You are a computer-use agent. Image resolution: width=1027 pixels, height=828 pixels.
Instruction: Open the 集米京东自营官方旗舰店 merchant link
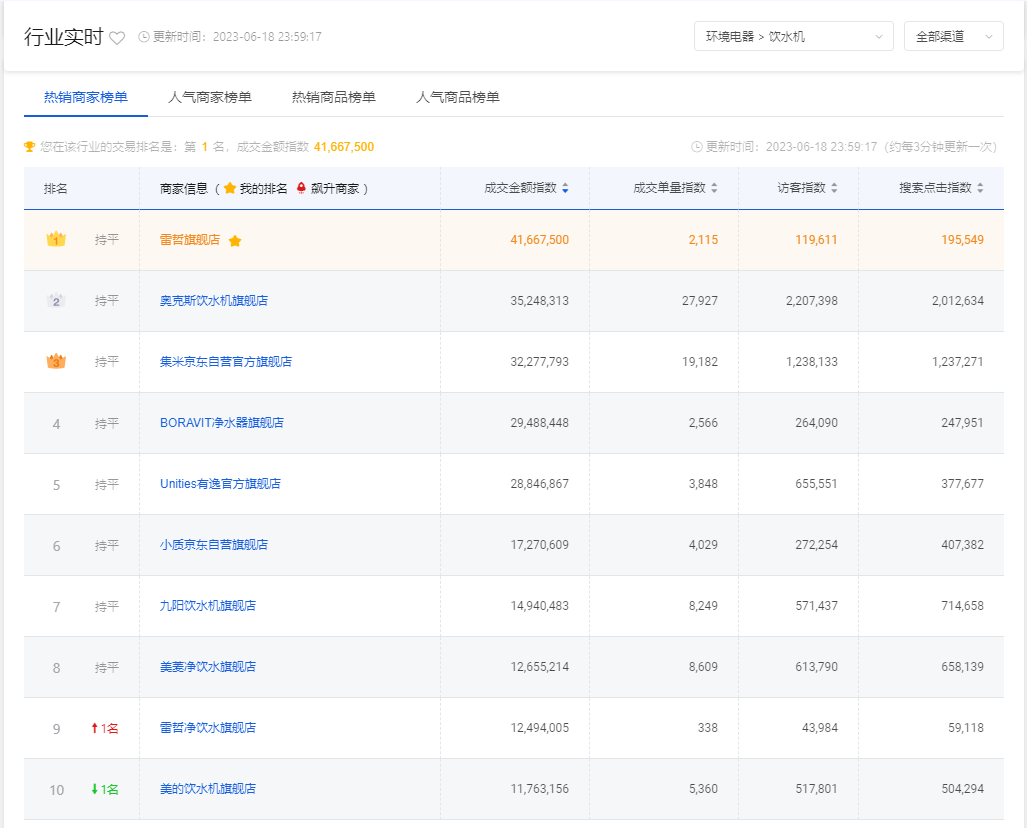point(226,362)
